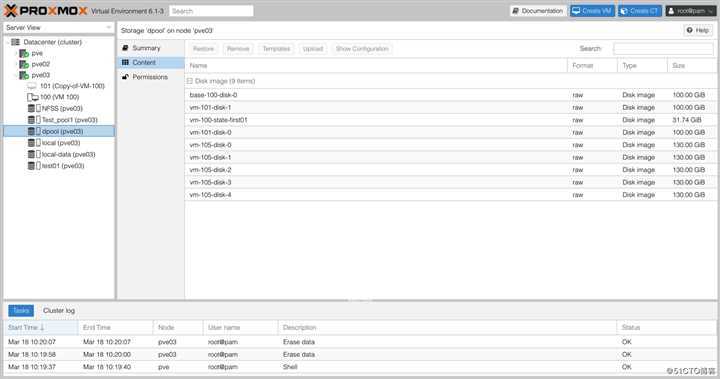
Task: Click the 31.74 GiB size cell
Action: click(x=687, y=120)
